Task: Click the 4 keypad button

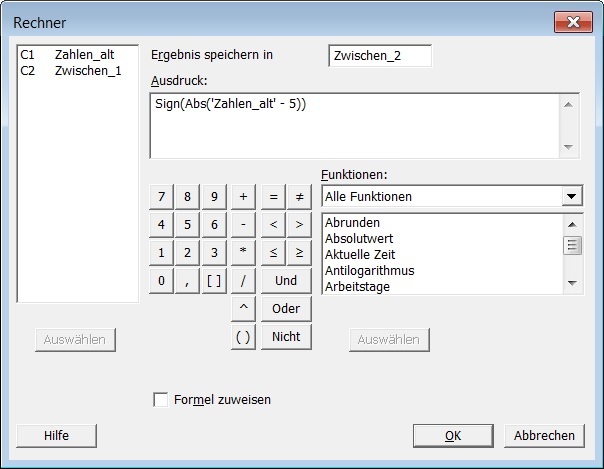Action: click(161, 224)
